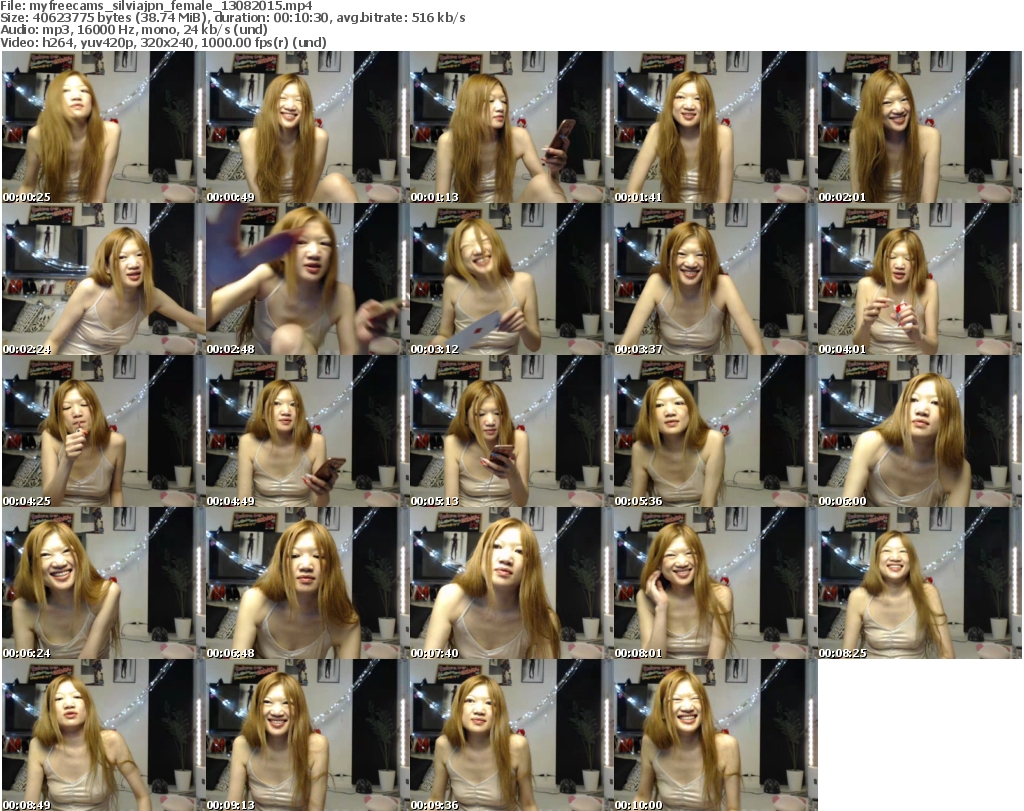1024x811 pixels.
Task: Select the thumbnail stamped 00:01:41
Action: [x=716, y=127]
